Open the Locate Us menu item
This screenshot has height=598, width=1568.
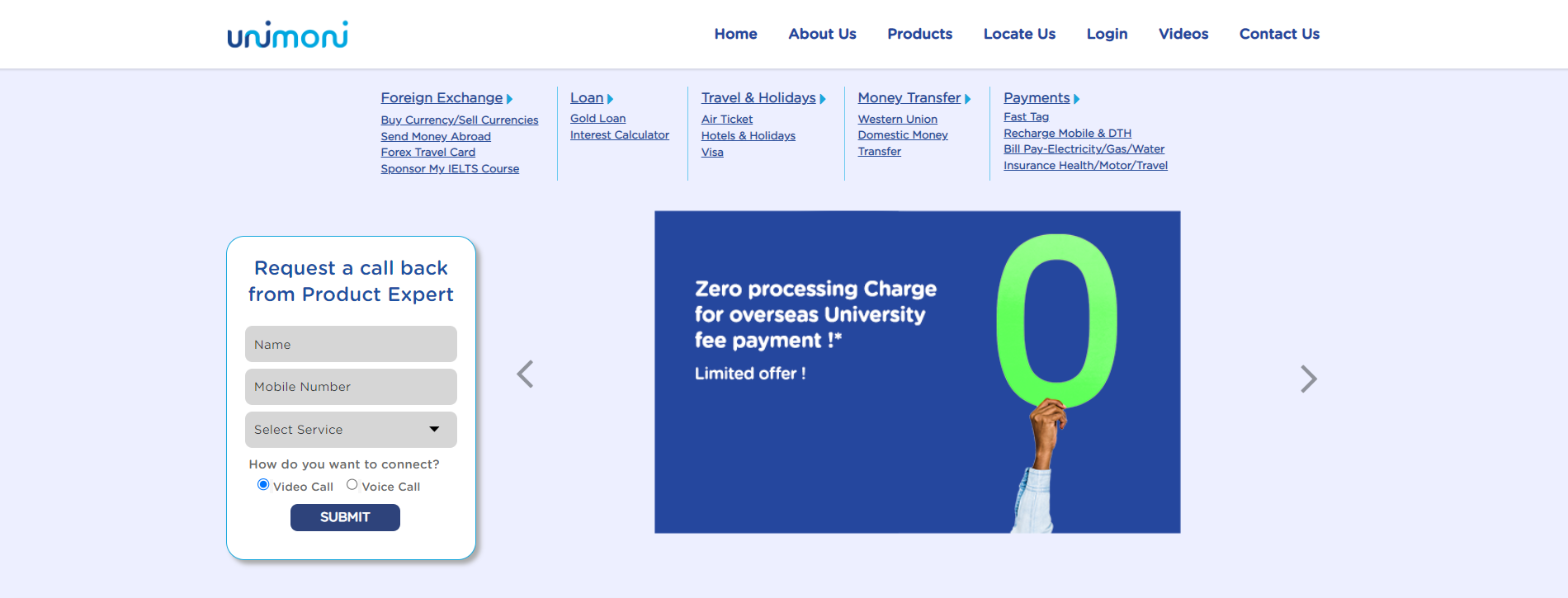pos(1019,34)
